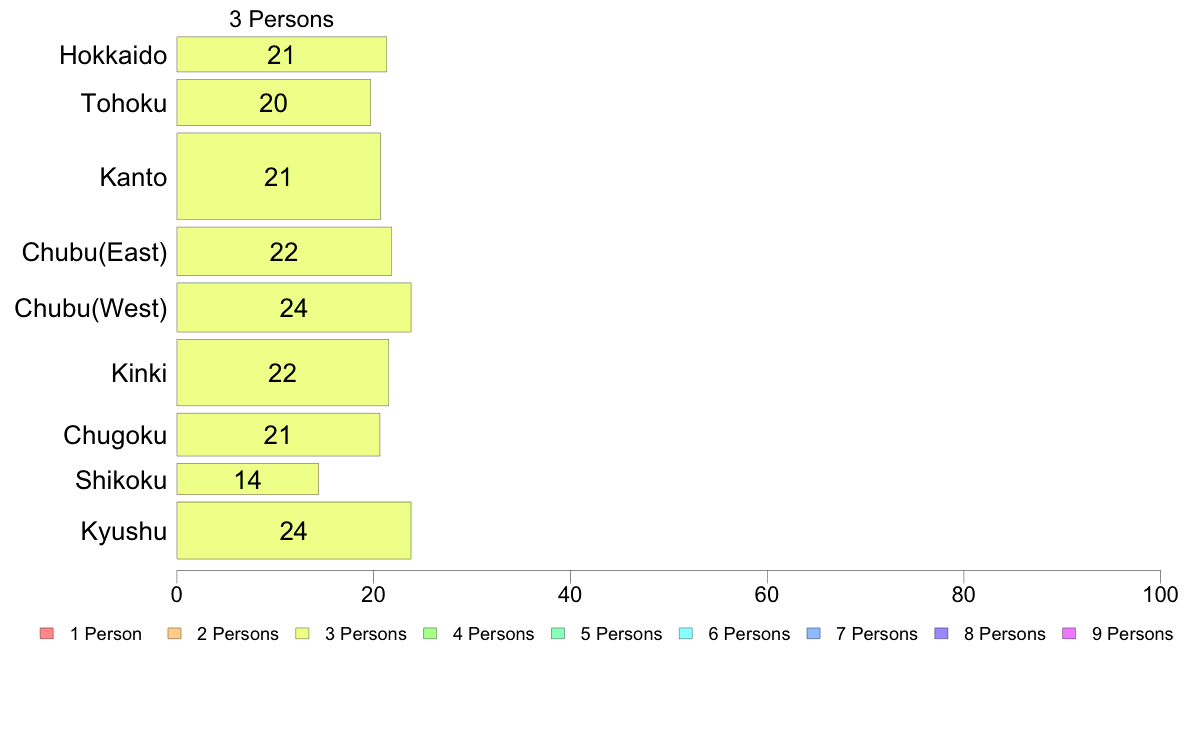
Task: Select the Hokkaido bar showing 21
Action: click(281, 55)
